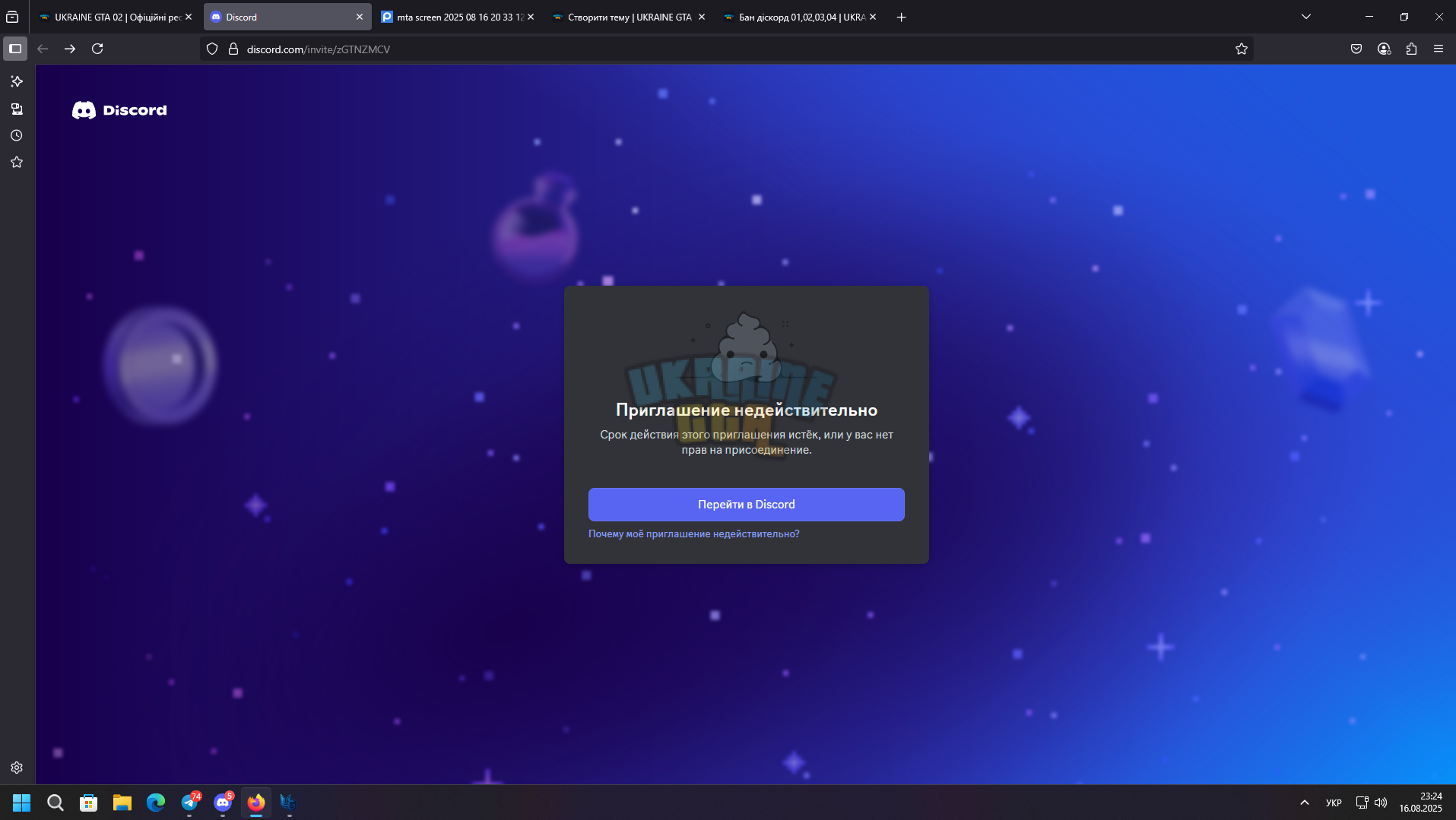Screen dimensions: 1456x820
Task: Click the Discord logo in the page header
Action: pos(119,110)
